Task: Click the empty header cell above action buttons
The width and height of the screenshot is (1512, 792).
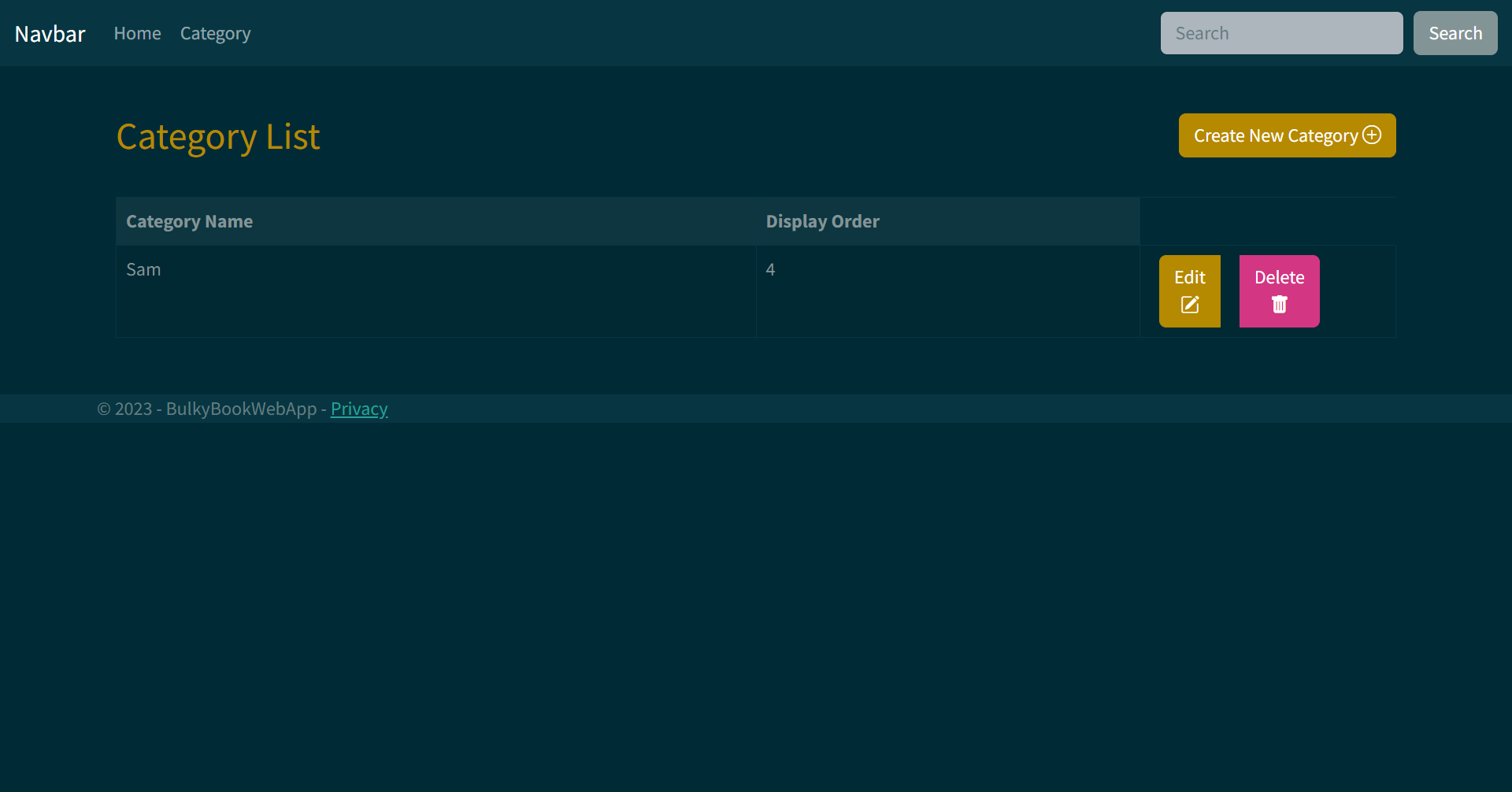Action: [x=1266, y=221]
